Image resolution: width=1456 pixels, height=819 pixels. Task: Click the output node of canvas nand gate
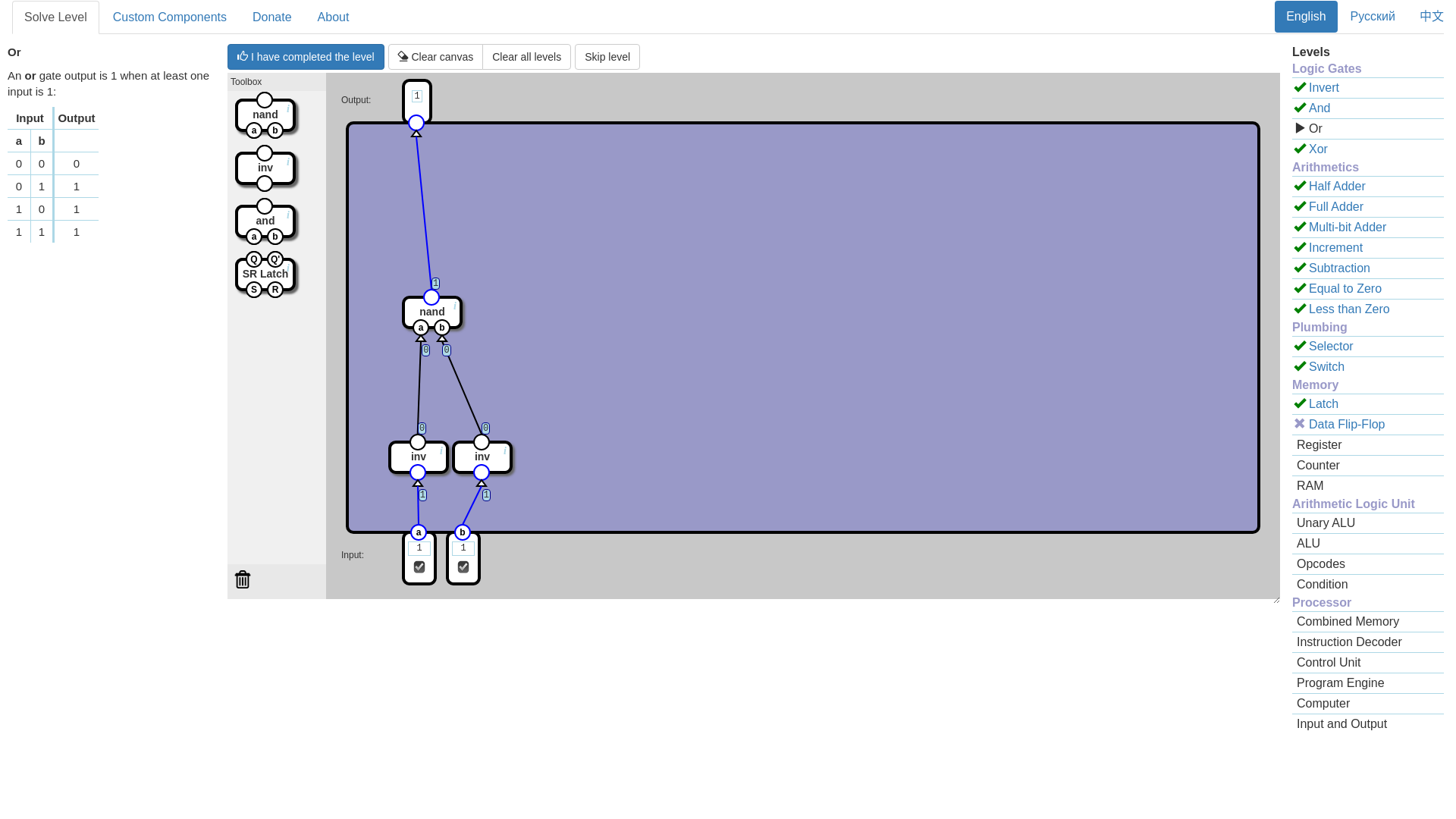(x=431, y=297)
